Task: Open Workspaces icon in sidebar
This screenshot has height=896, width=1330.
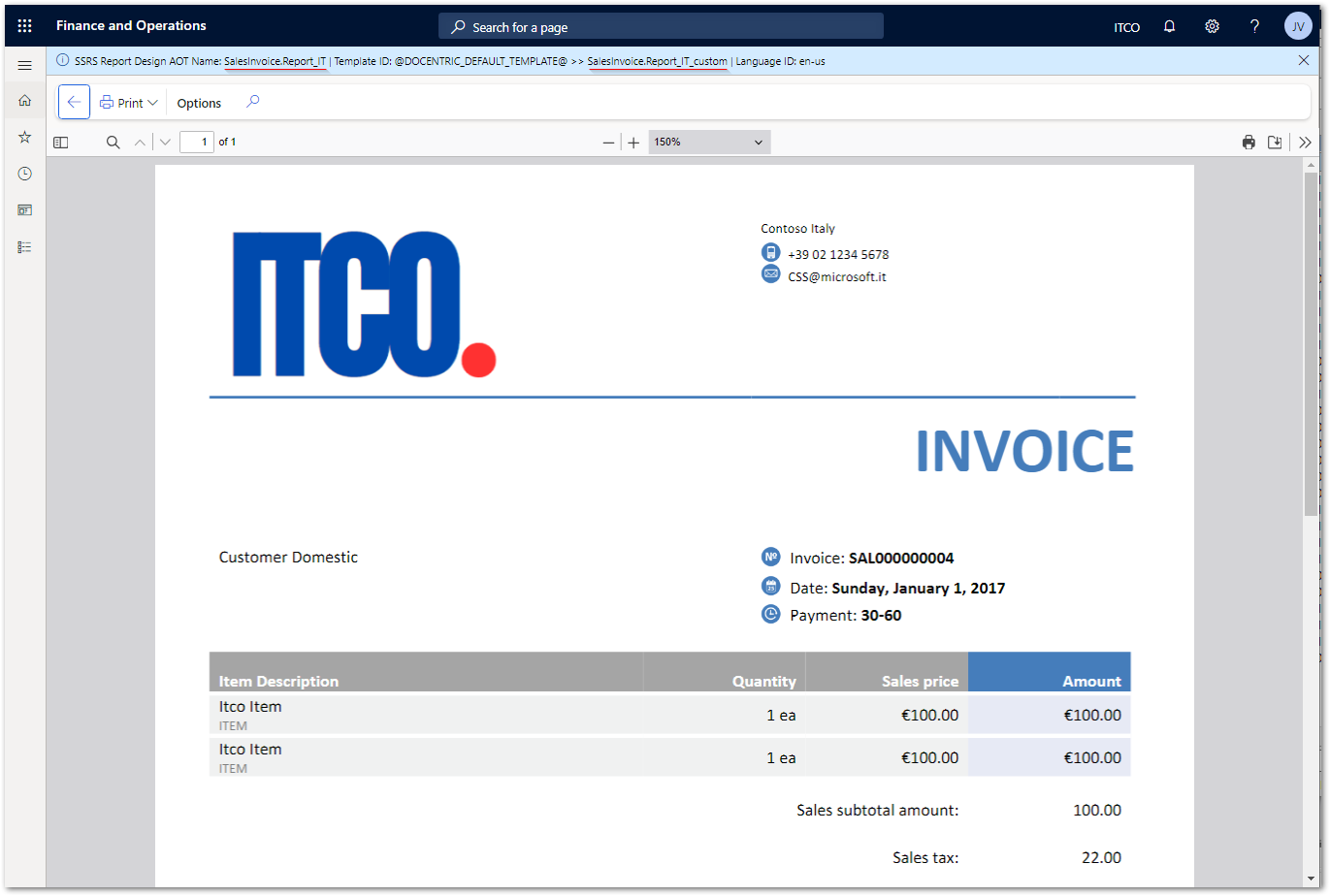Action: click(x=25, y=209)
